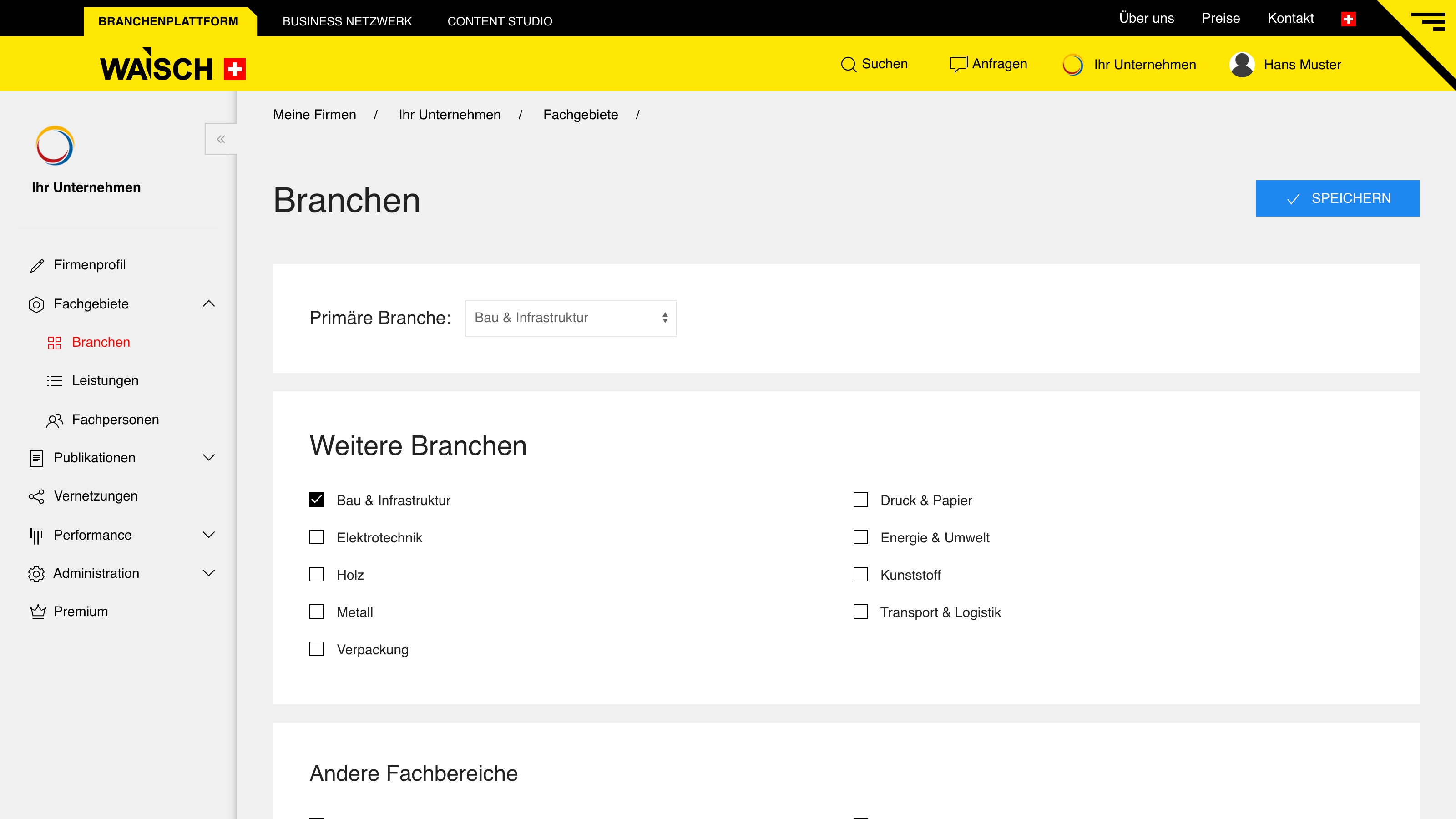Click the Weitere Branchen heading
The height and width of the screenshot is (819, 1456).
coord(418,446)
